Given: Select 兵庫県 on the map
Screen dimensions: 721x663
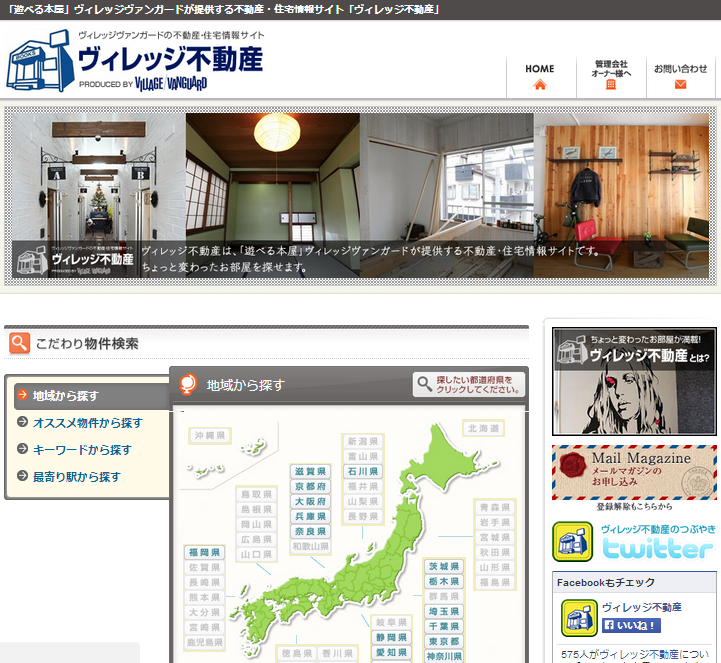Looking at the screenshot, I should (310, 516).
